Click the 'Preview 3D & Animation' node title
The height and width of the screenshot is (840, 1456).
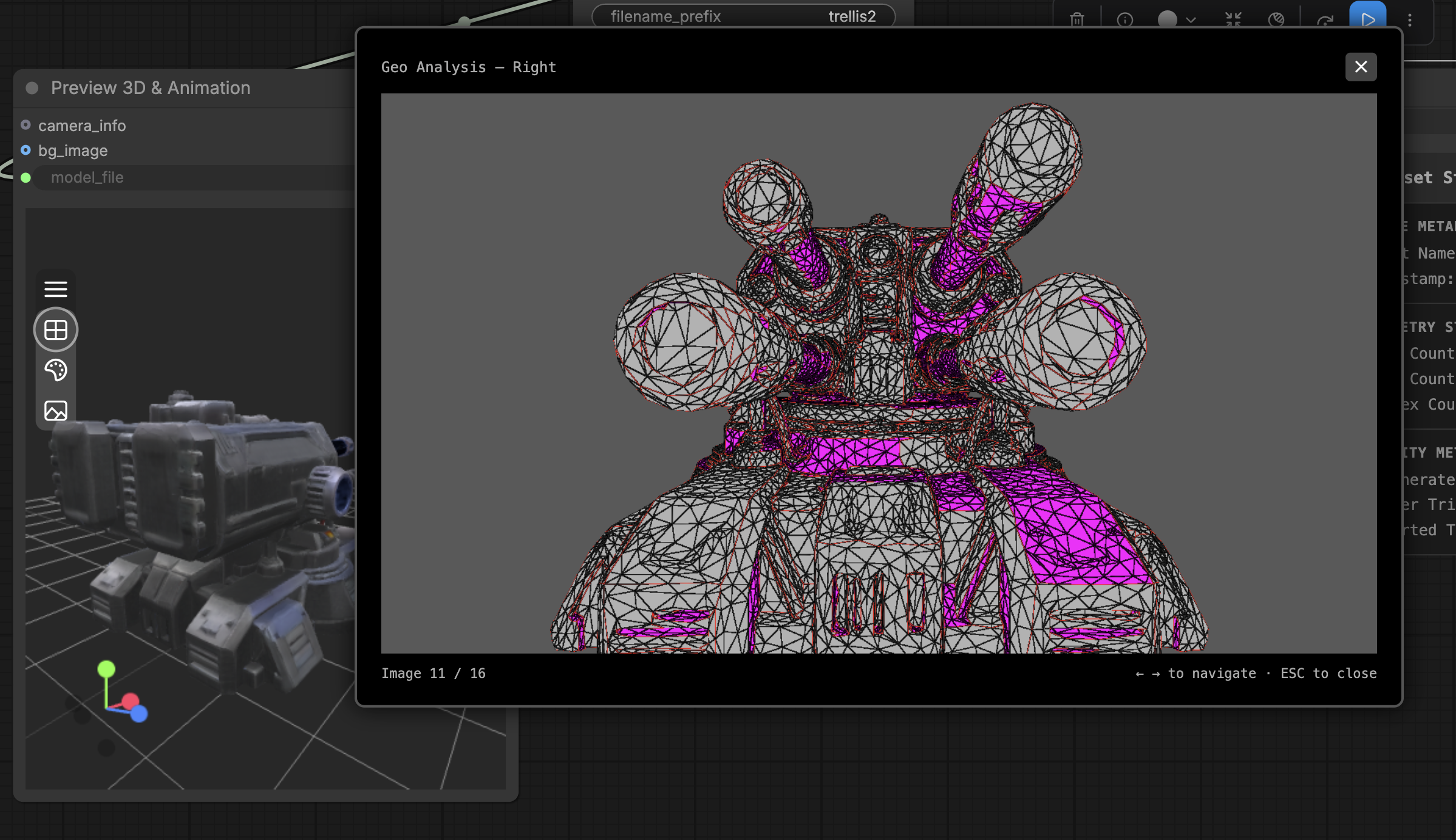150,88
